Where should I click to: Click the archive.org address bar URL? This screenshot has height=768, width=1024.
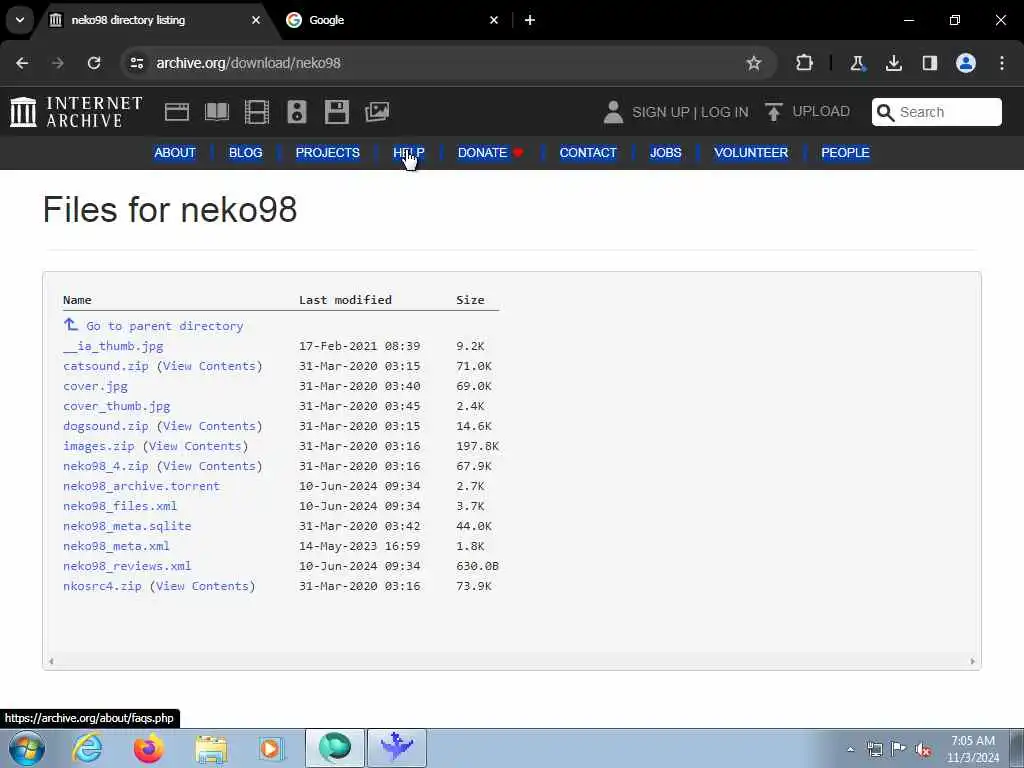[248, 63]
